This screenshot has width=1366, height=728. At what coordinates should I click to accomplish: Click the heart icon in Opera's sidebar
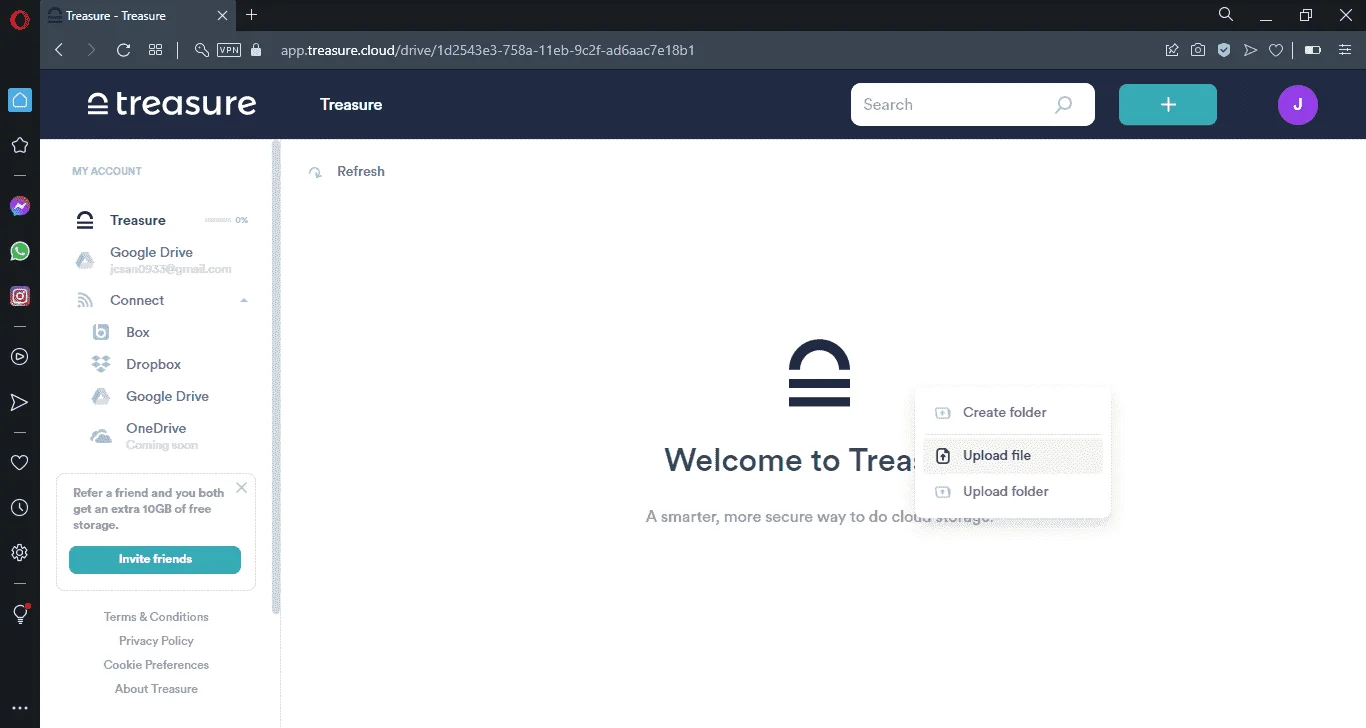[19, 462]
